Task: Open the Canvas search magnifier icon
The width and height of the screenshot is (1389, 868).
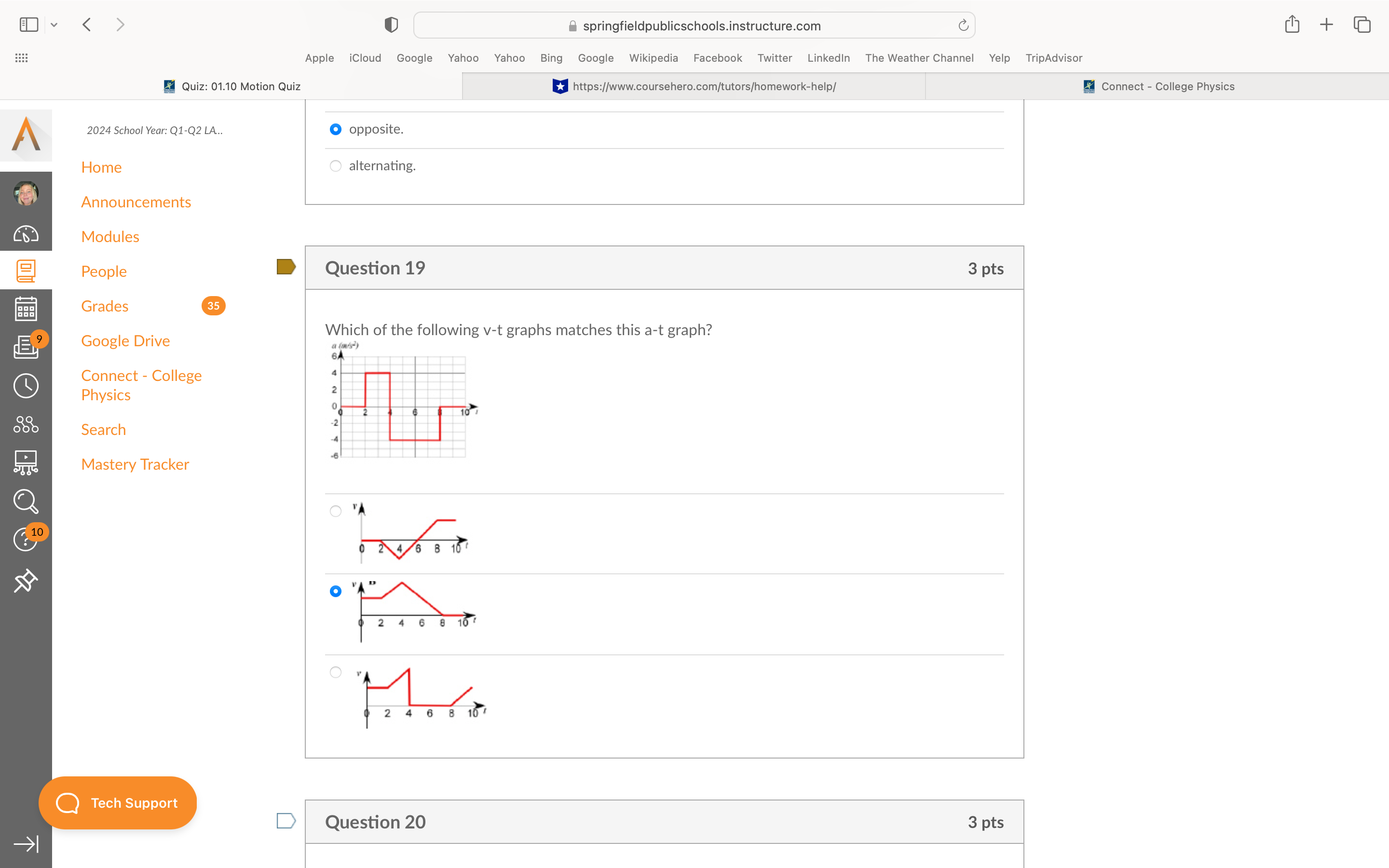Action: (x=26, y=501)
